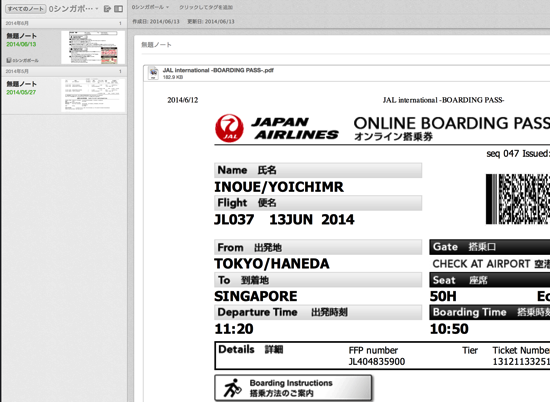The image size is (550, 402).
Task: Open the 0シンガポール notebook selector above note
Action: point(150,7)
